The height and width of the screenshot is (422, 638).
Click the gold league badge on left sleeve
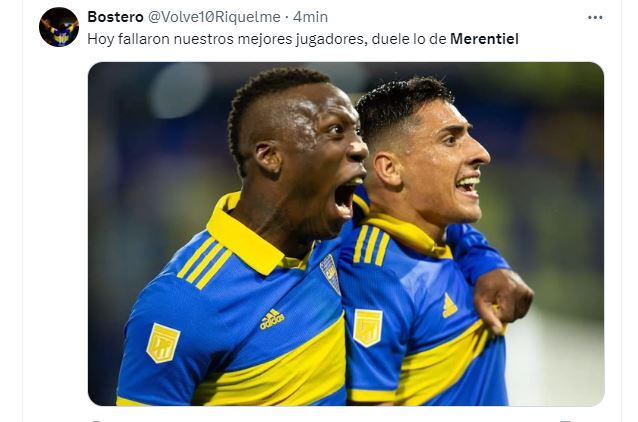tap(163, 343)
